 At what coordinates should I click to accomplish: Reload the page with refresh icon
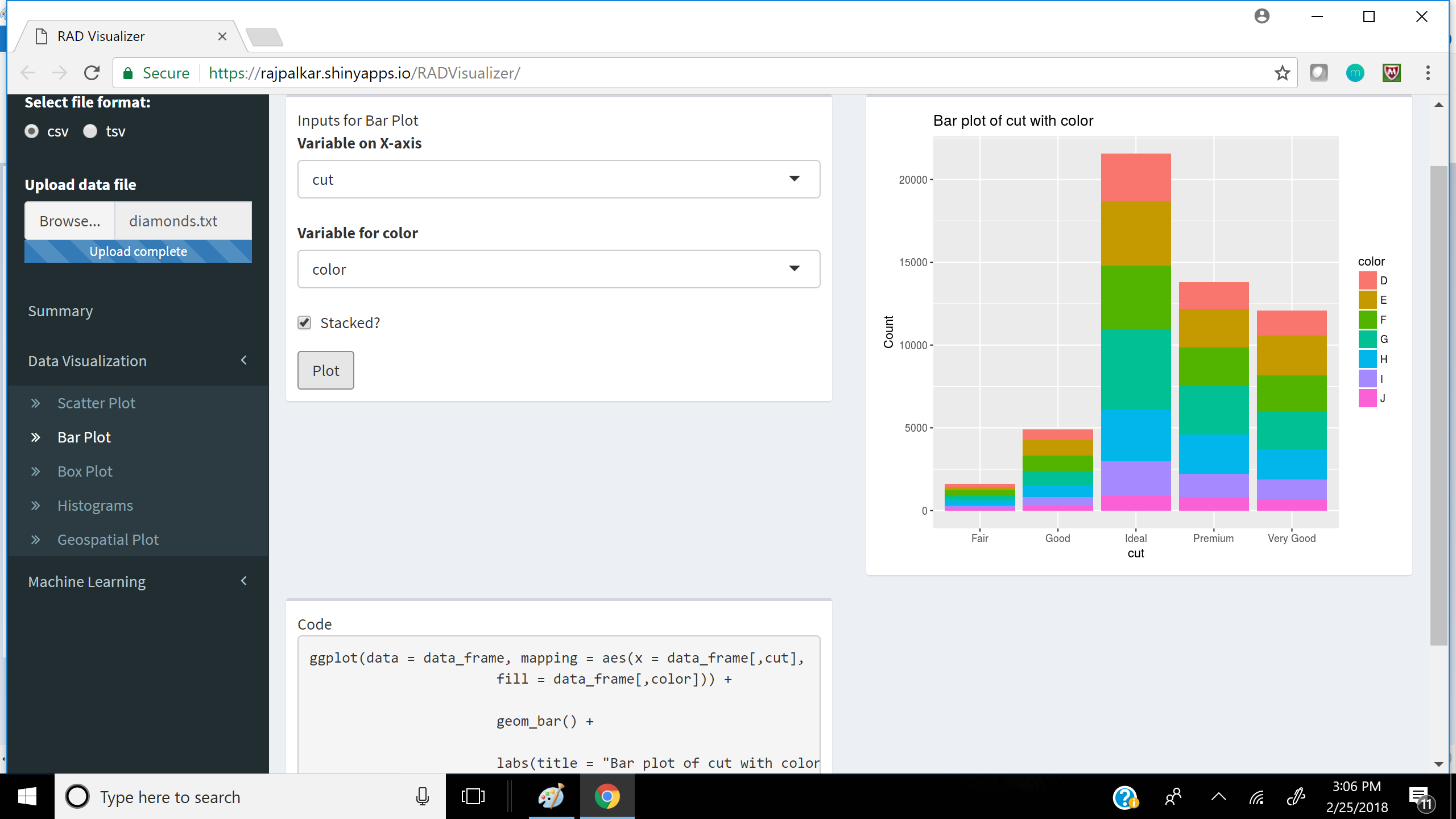tap(92, 73)
